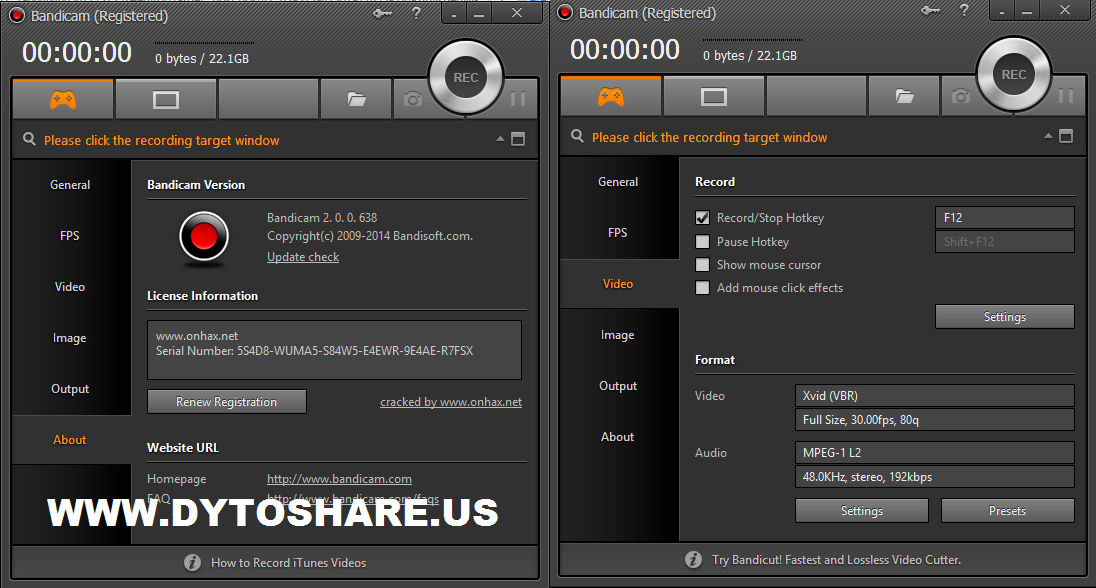The height and width of the screenshot is (588, 1096).
Task: Click Try Bandicut video cutter tip
Action: coord(836,560)
